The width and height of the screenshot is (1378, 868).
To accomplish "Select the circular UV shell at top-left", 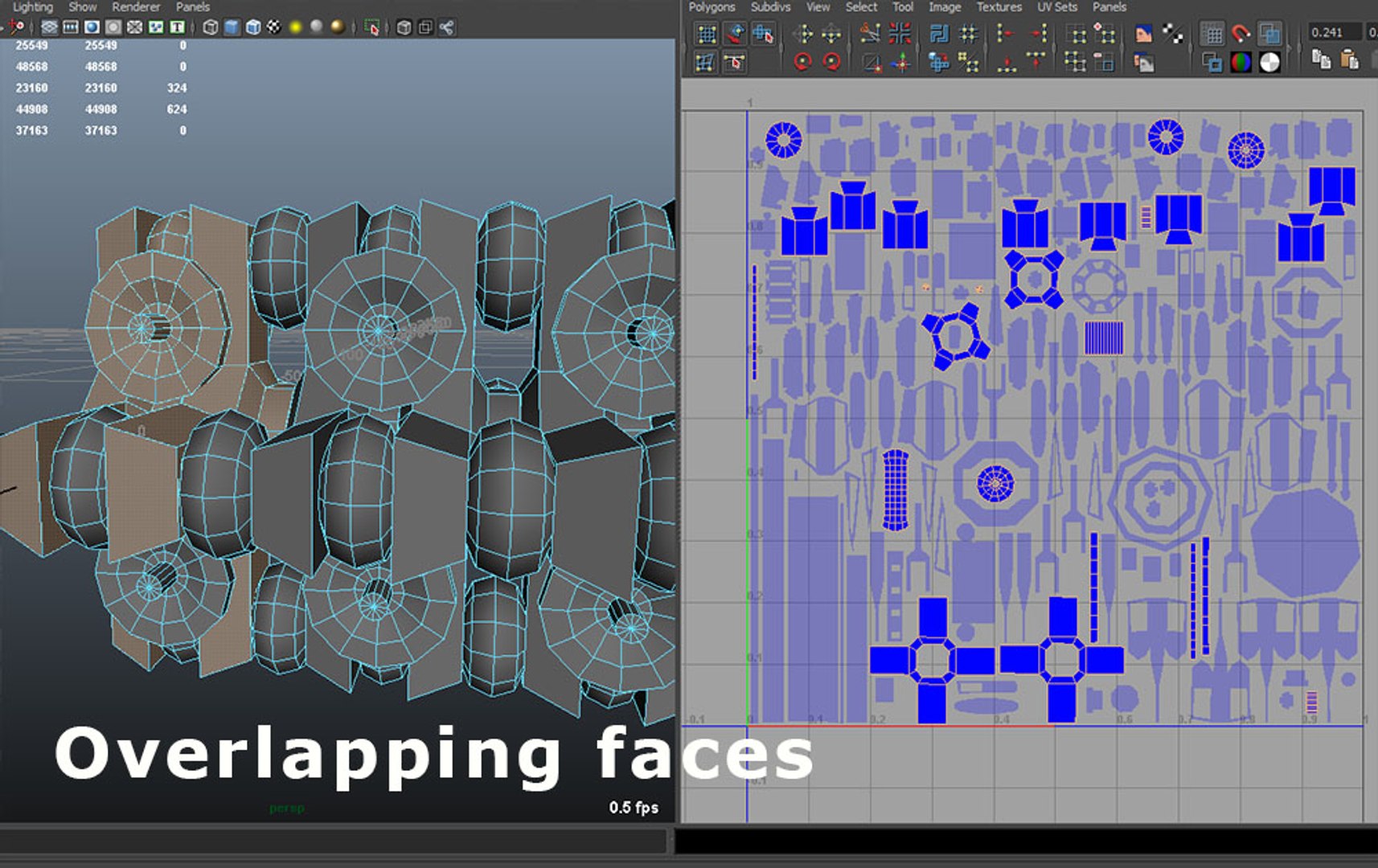I will [x=784, y=140].
